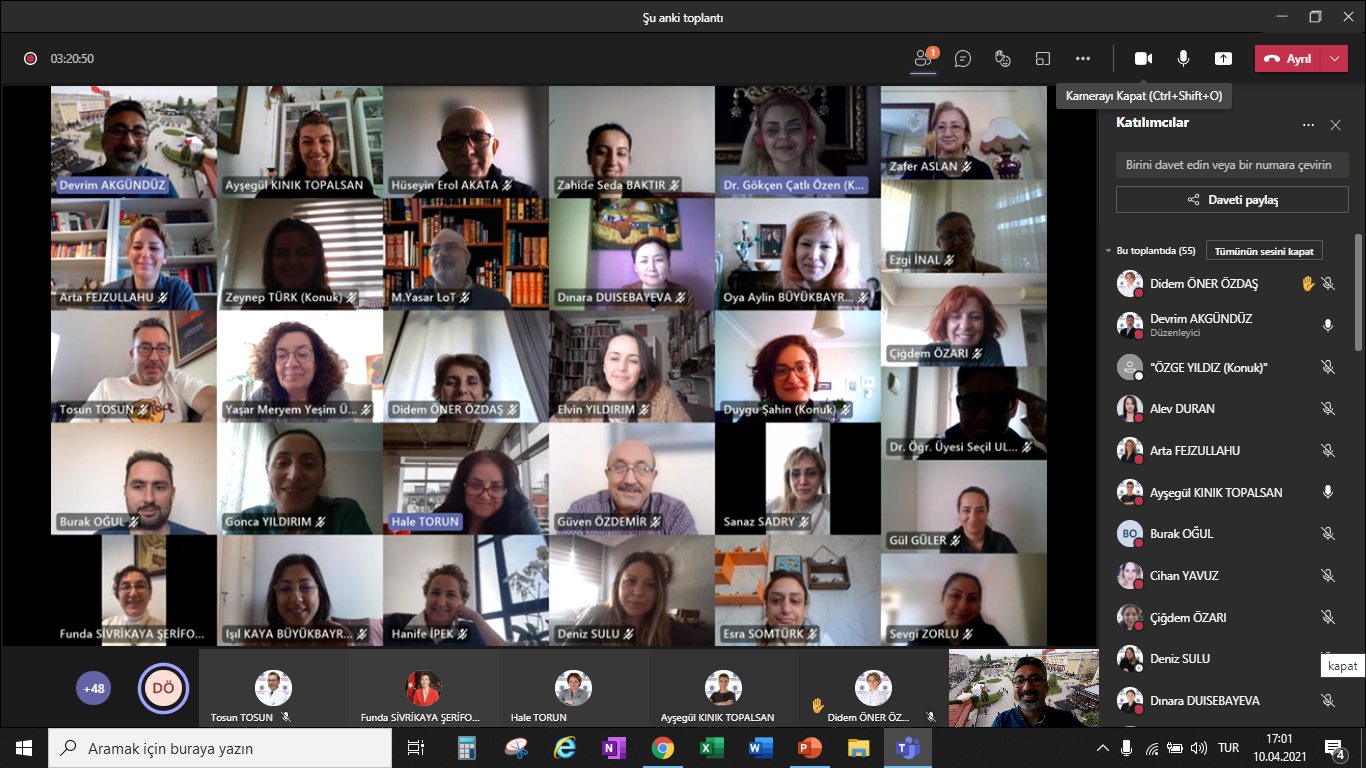This screenshot has height=768, width=1366.
Task: Expand the +48 overflow participants button
Action: [94, 688]
